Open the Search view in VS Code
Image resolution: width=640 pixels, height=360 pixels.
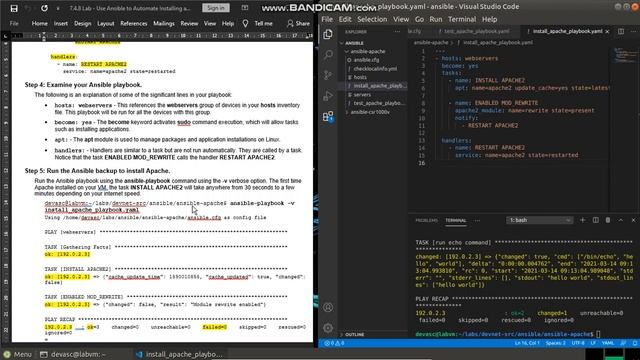tap(328, 54)
